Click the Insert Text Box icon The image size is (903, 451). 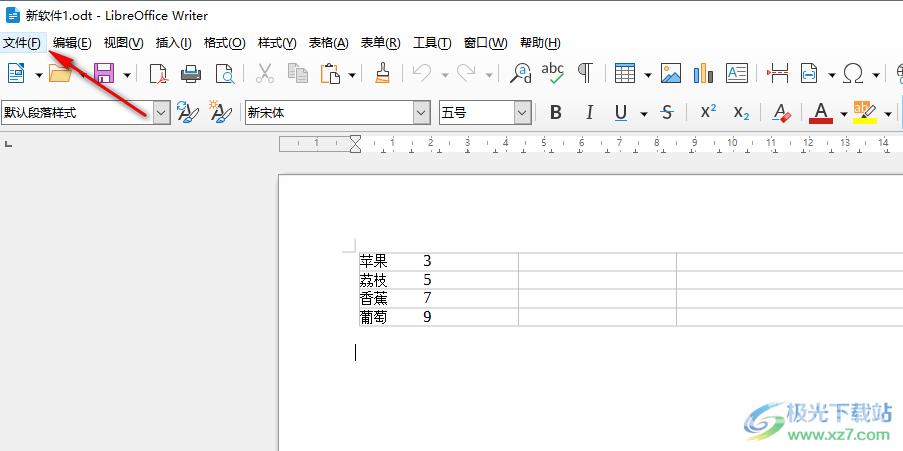click(x=737, y=74)
